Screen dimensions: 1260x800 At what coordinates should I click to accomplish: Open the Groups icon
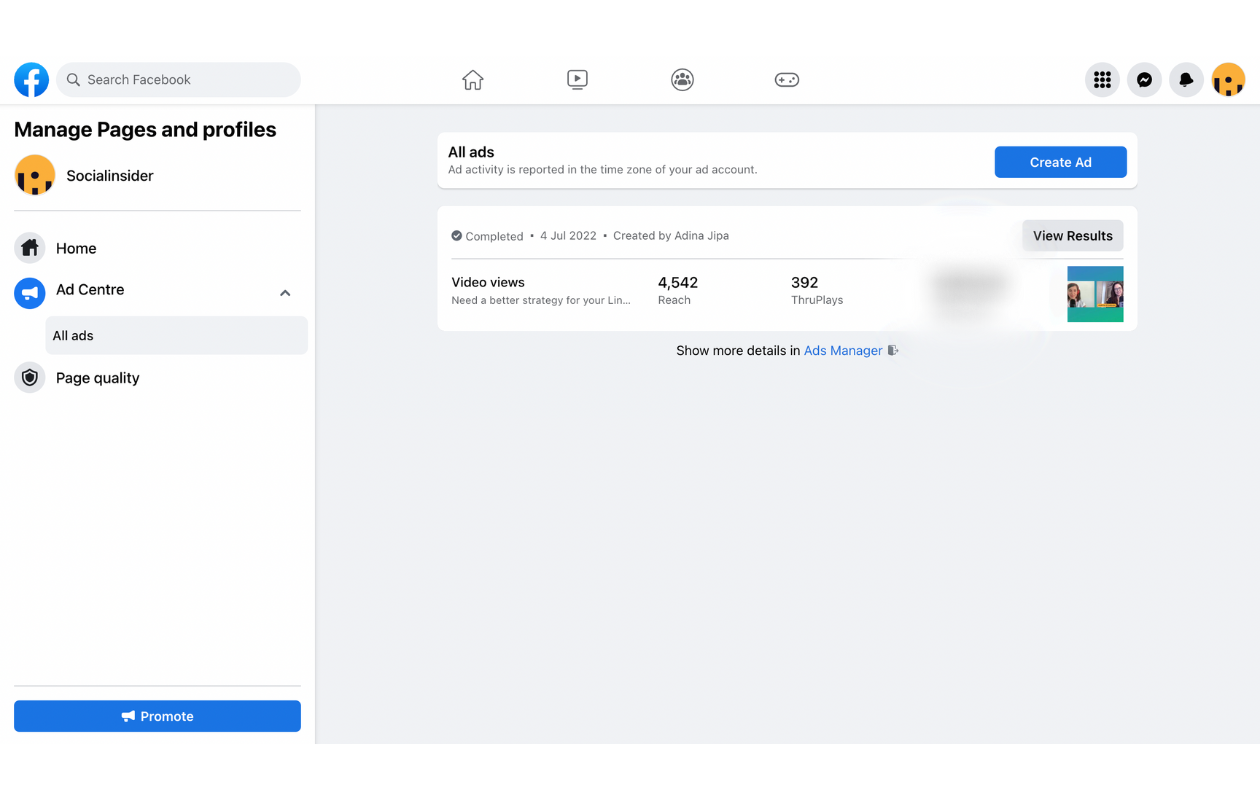[682, 80]
